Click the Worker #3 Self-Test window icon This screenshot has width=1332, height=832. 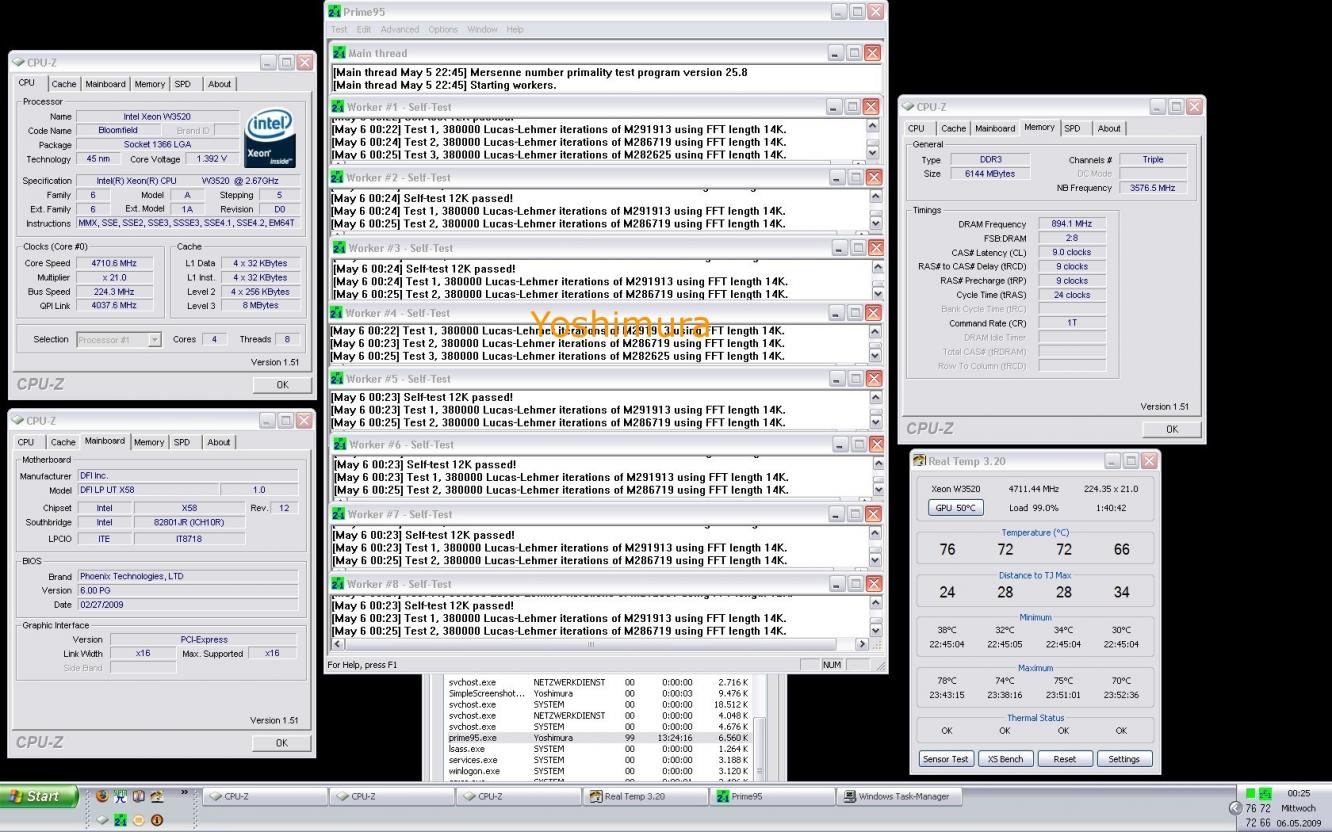339,248
